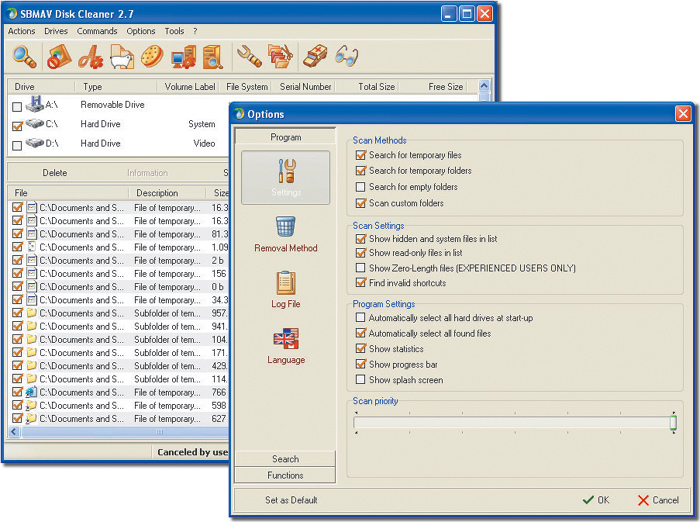Toggle Show statistics checkbox
Image resolution: width=700 pixels, height=522 pixels.
[x=361, y=348]
